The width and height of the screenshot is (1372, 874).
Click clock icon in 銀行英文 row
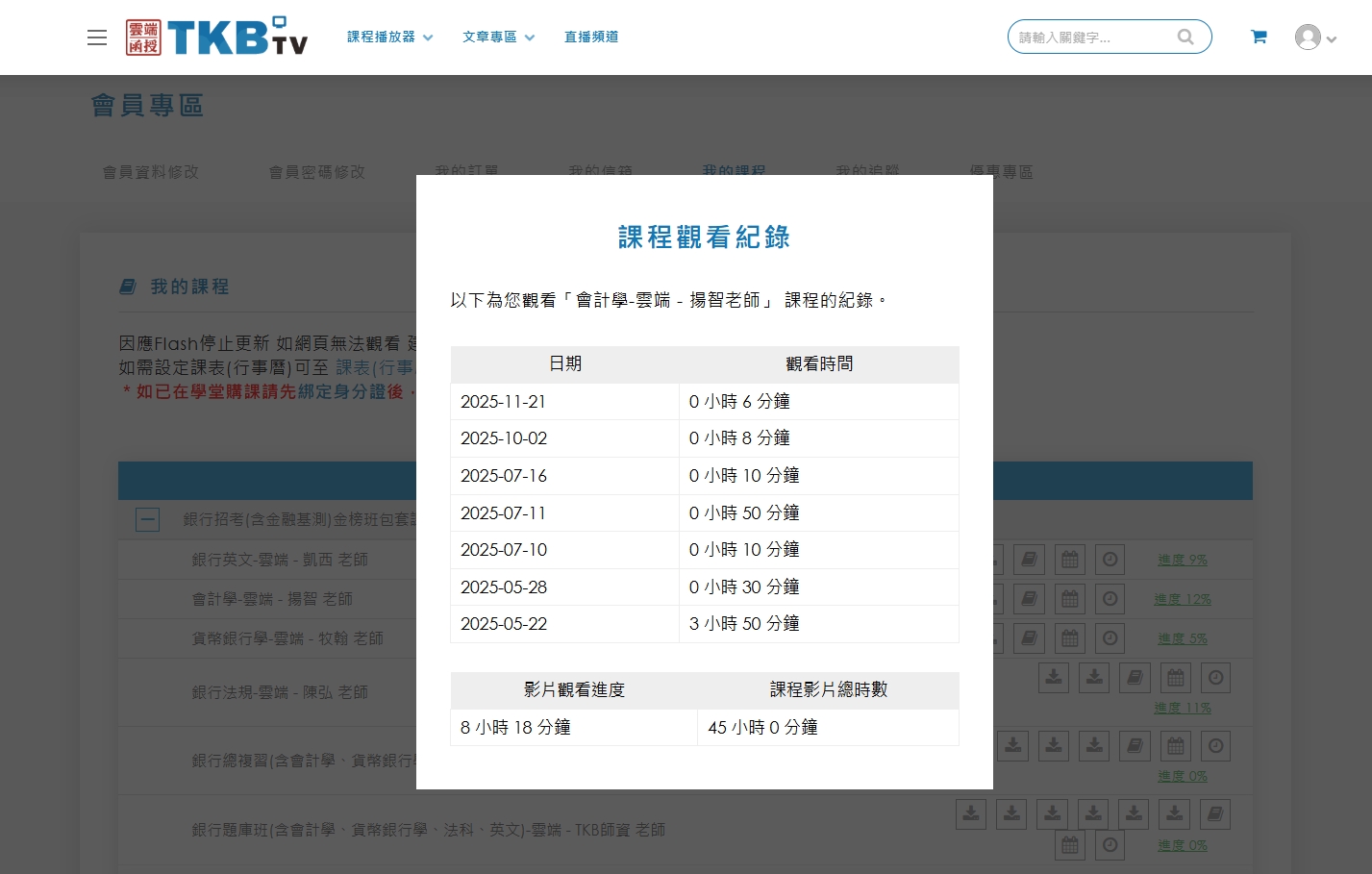1110,560
